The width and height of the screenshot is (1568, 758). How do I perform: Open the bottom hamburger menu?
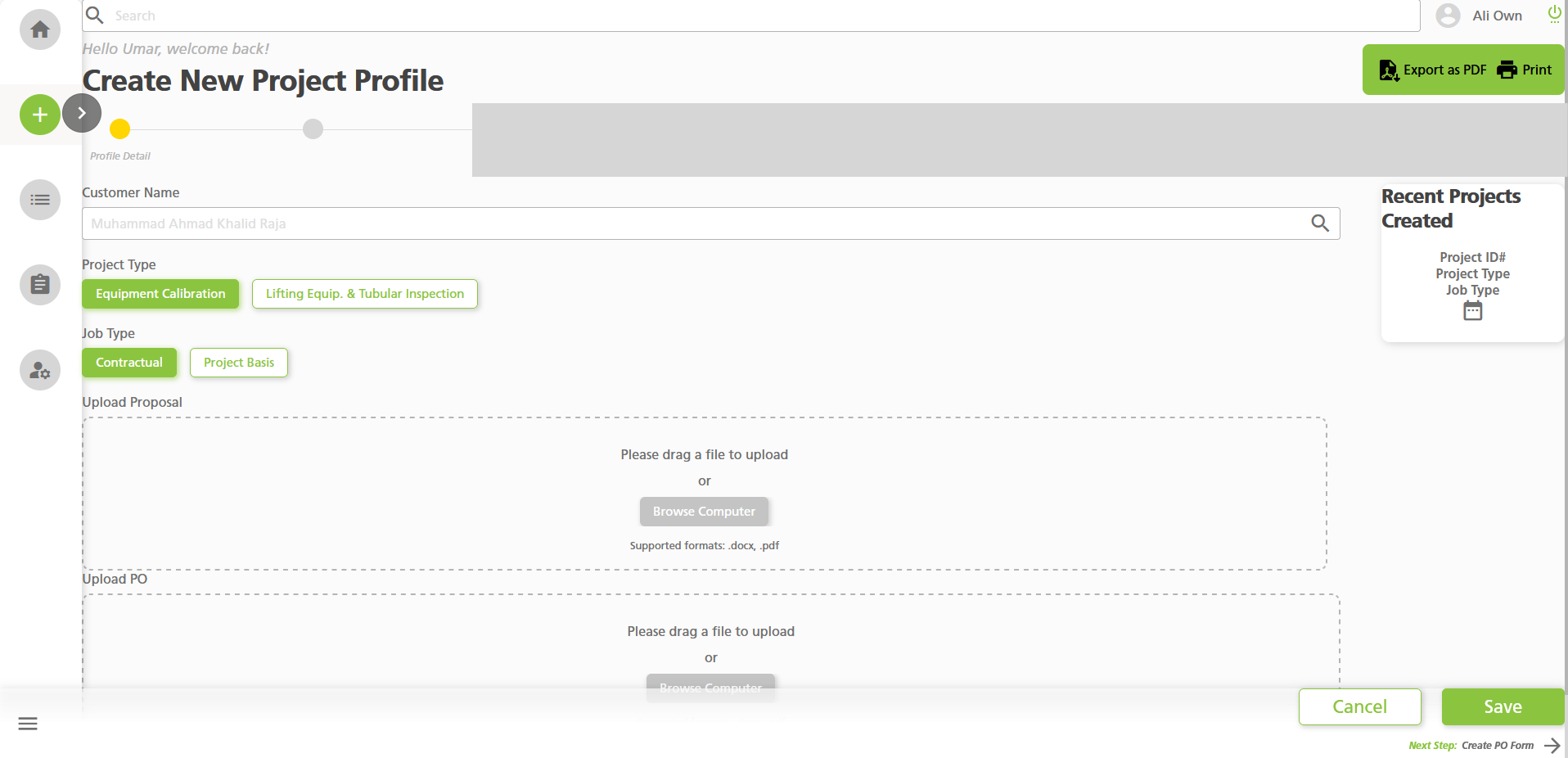pos(27,724)
